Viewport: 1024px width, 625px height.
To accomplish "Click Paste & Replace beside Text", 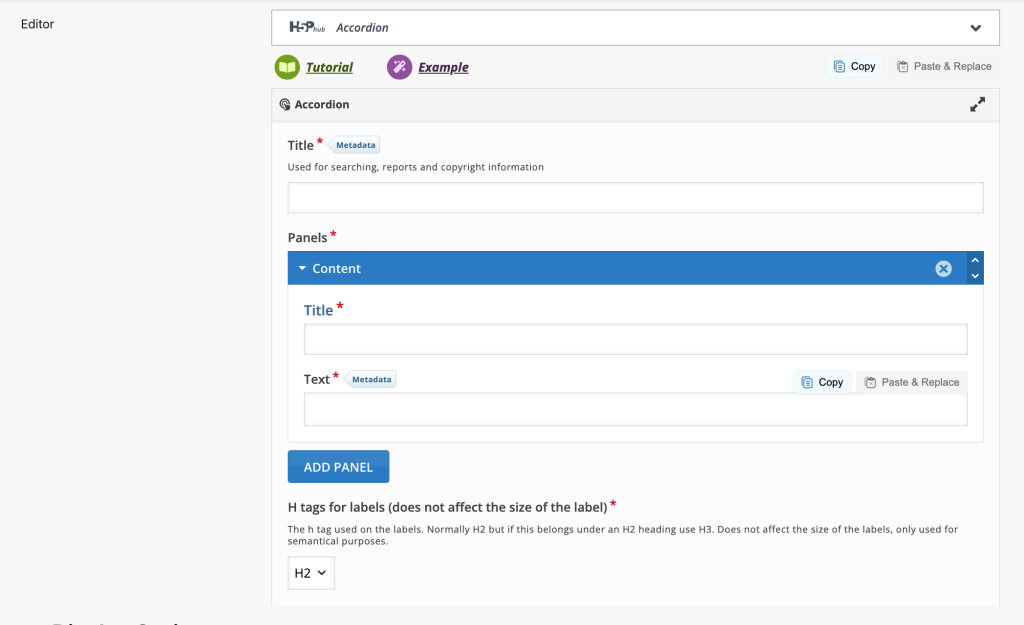I will tap(912, 382).
